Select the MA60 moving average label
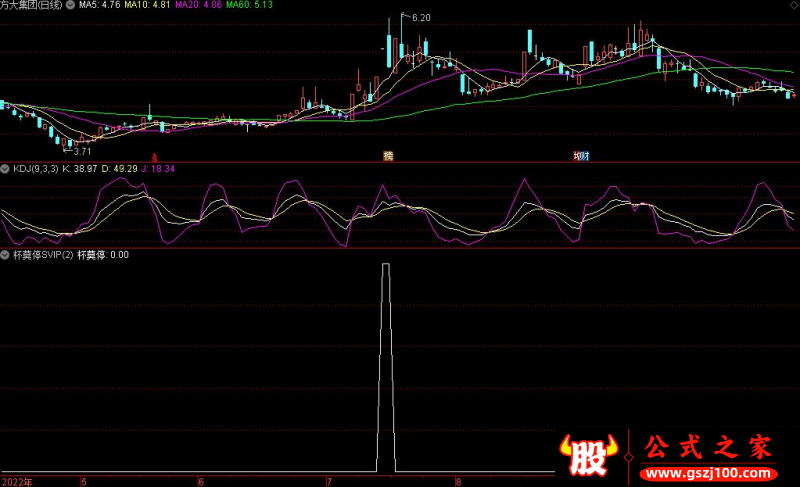800x487 pixels. point(249,6)
